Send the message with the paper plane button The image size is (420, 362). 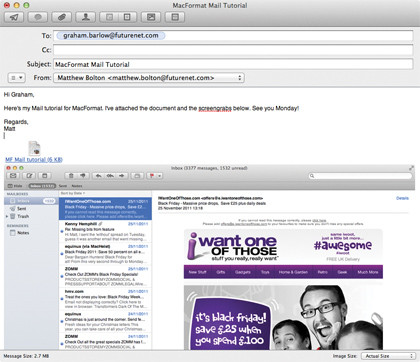click(x=14, y=17)
